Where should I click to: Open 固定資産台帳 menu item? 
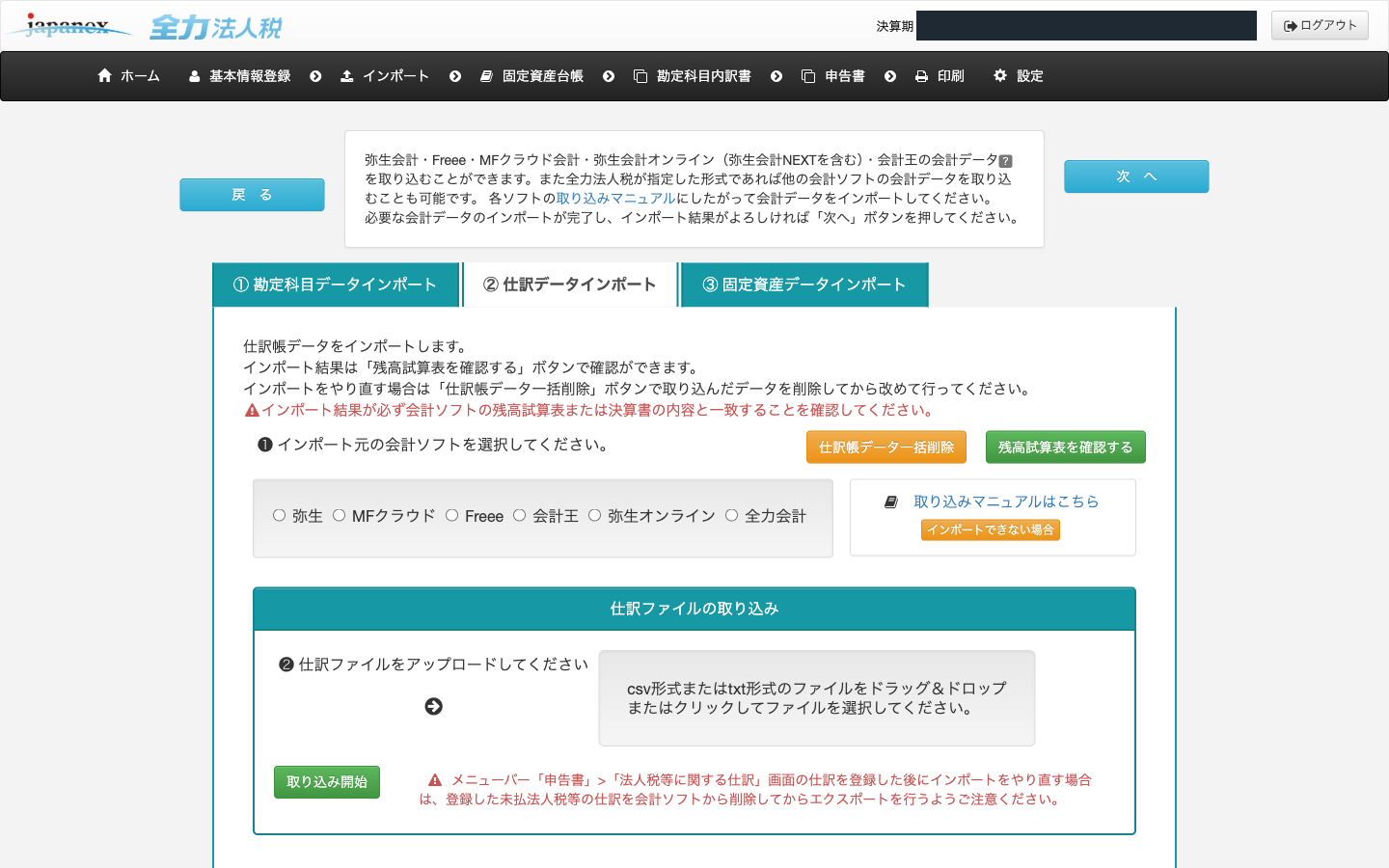(x=531, y=76)
